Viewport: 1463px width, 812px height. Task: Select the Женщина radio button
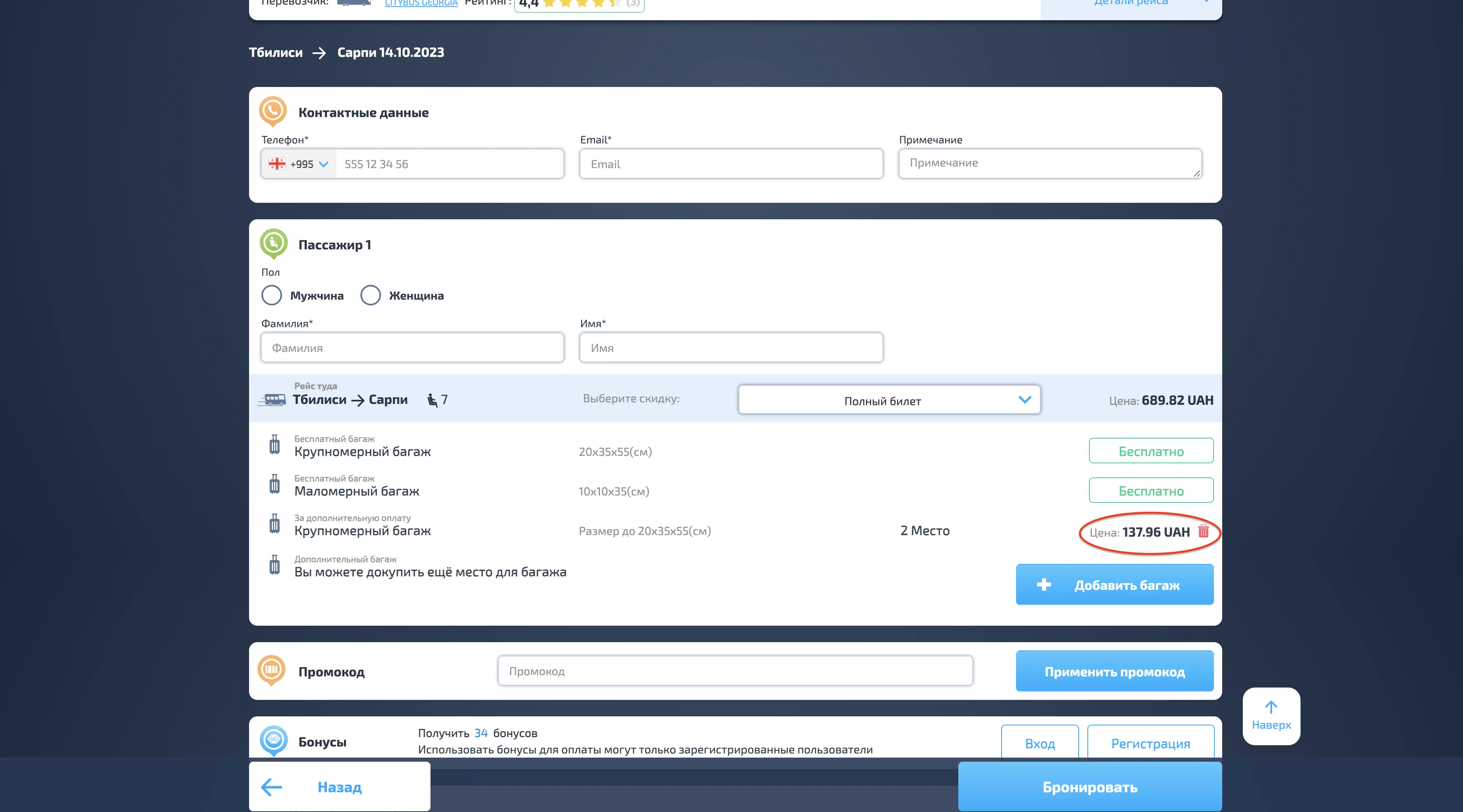tap(370, 295)
